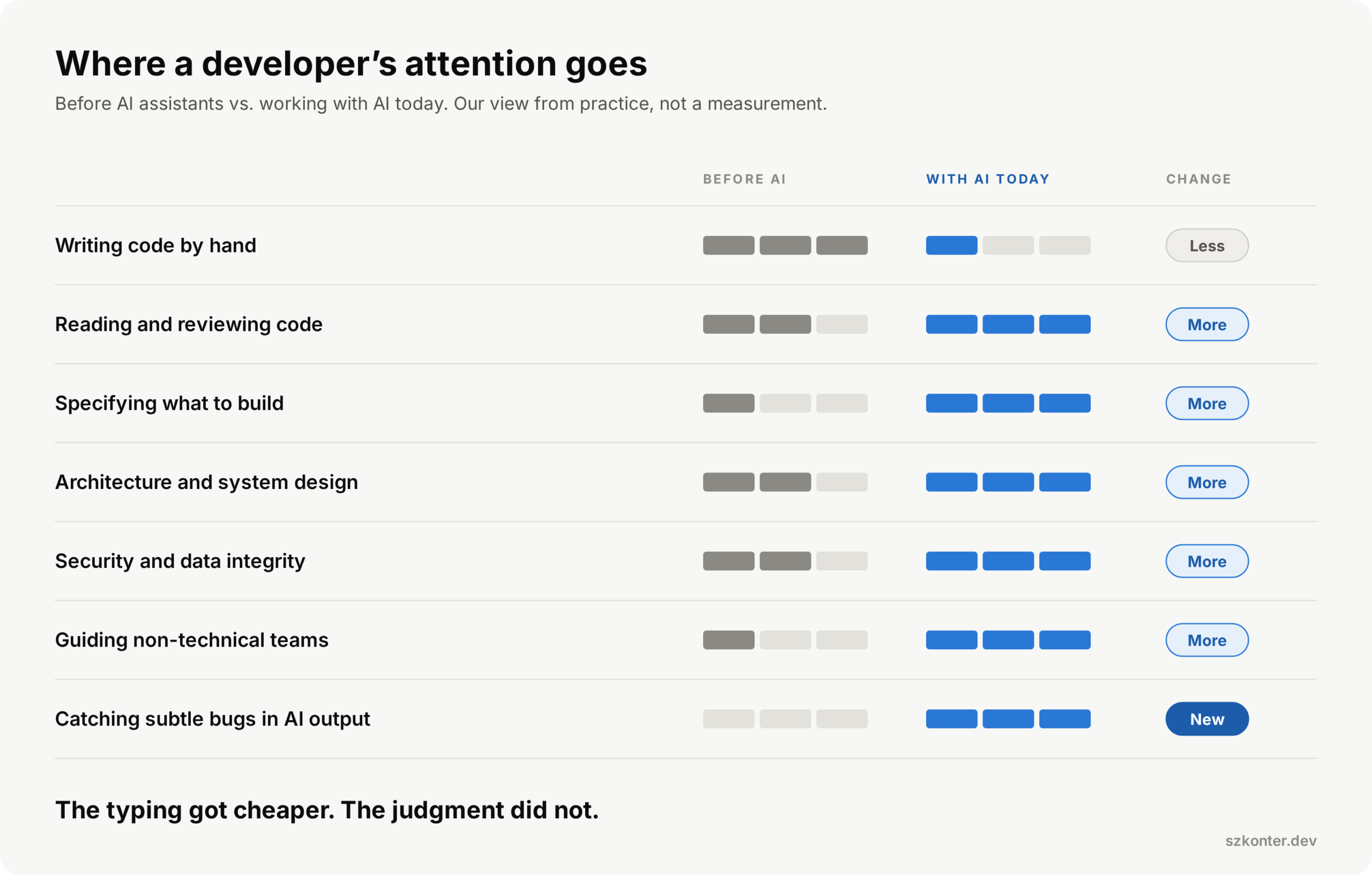Click the 'Security and data integrity' row label
1372x875 pixels.
pos(180,561)
